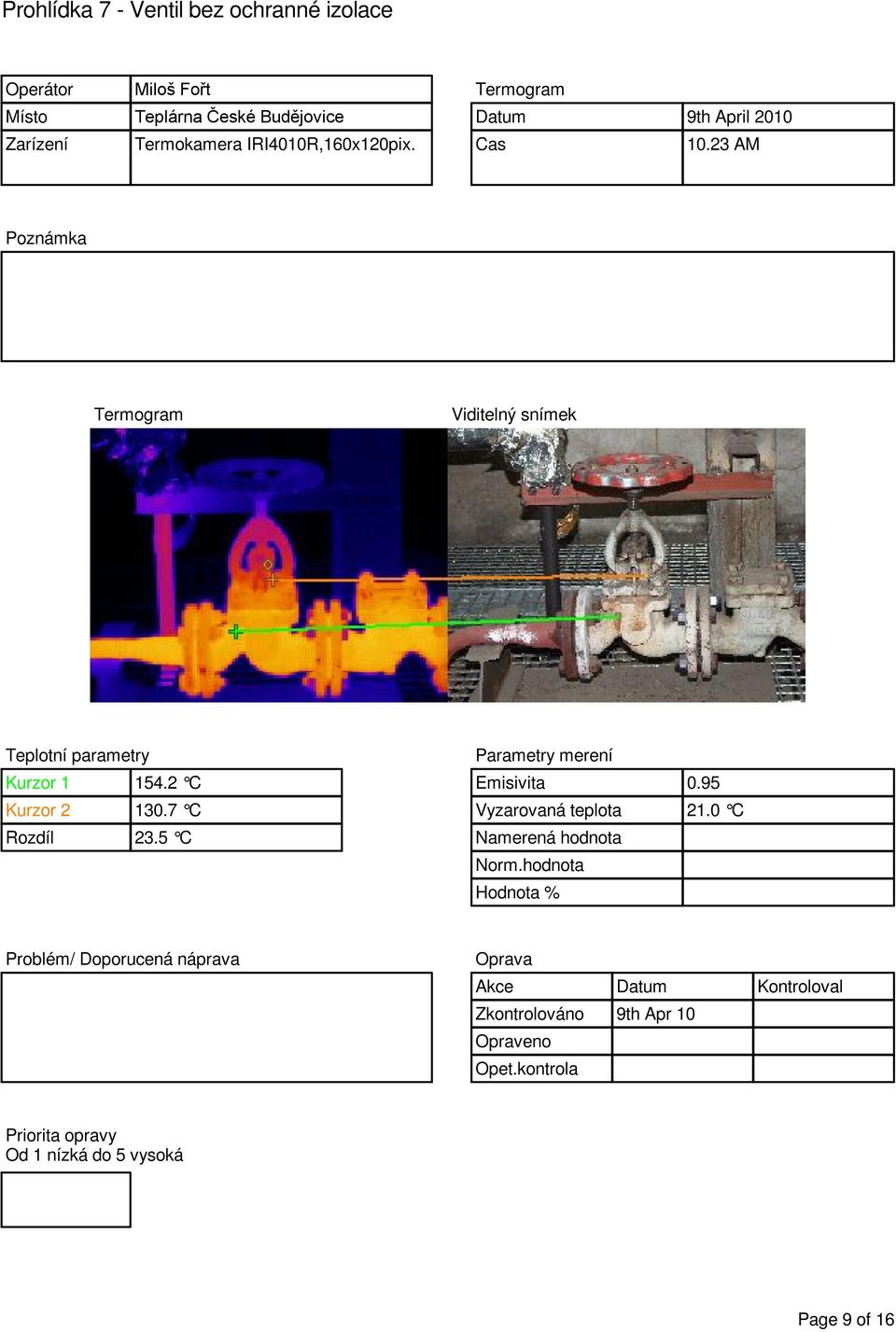
Task: Click the Kontroloval column header
Action: pyautogui.click(x=800, y=987)
